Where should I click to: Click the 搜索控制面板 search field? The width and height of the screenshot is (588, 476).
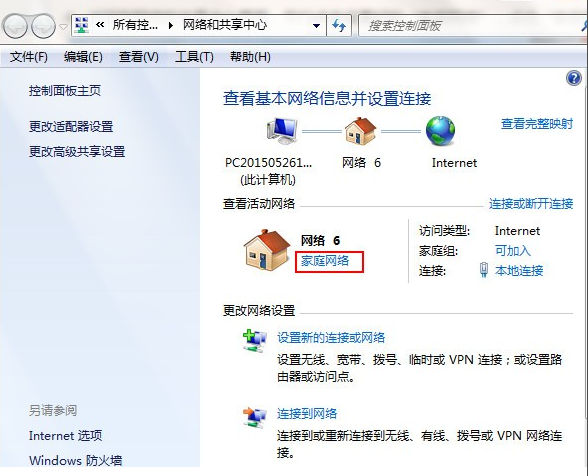[469, 26]
